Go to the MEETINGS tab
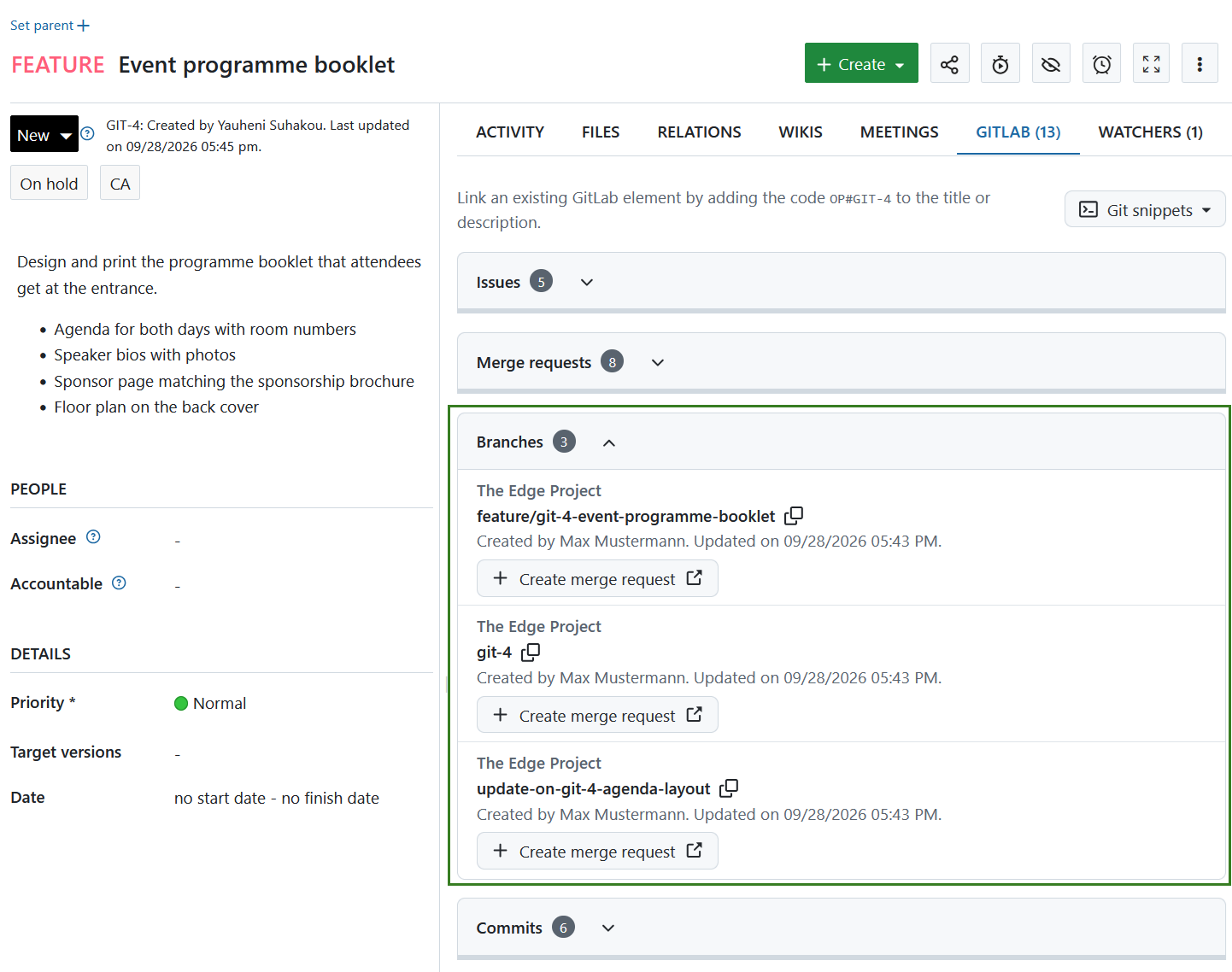1232x972 pixels. tap(899, 132)
